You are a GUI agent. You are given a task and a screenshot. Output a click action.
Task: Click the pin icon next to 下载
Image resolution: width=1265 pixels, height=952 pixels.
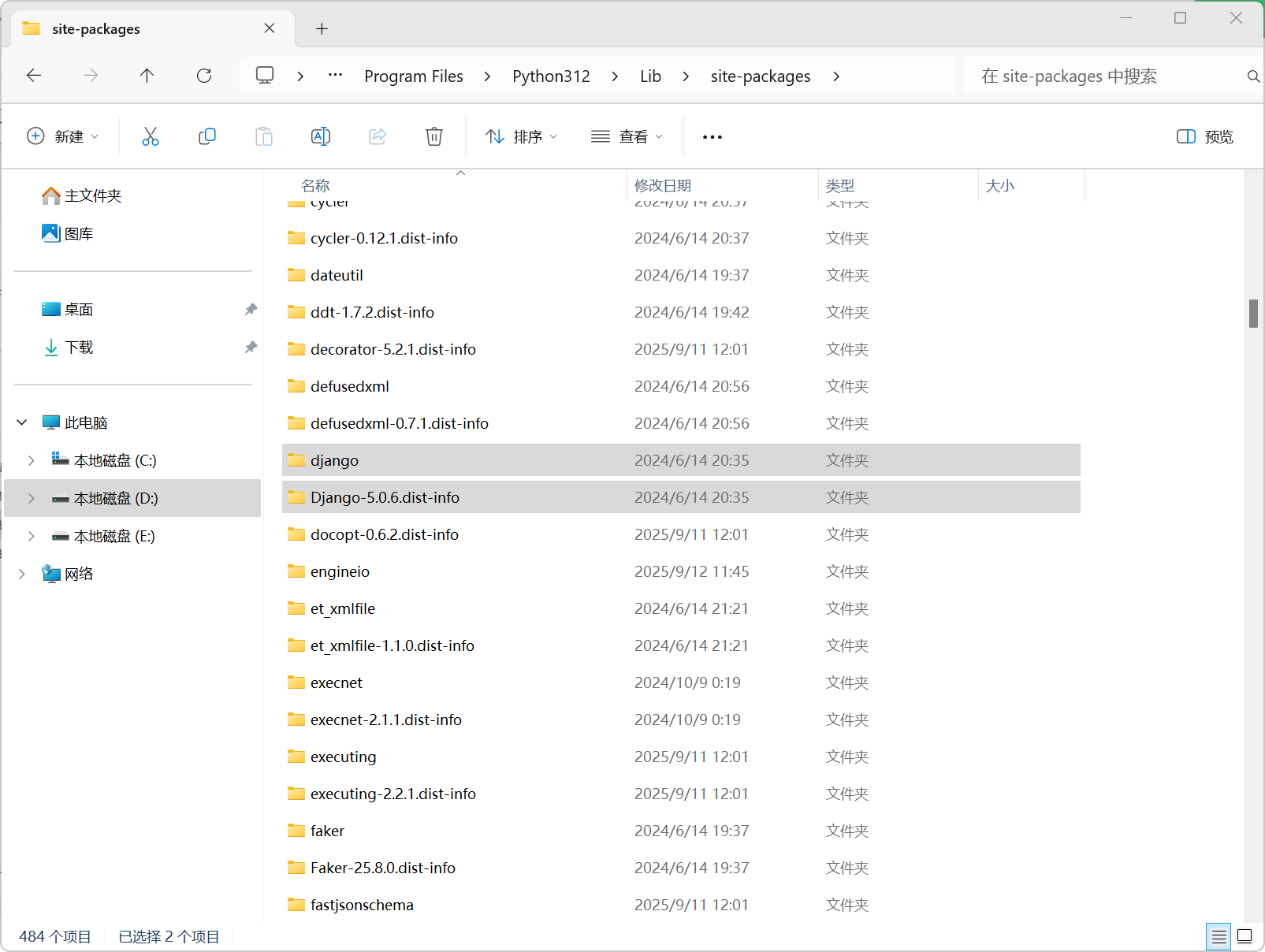(x=251, y=348)
